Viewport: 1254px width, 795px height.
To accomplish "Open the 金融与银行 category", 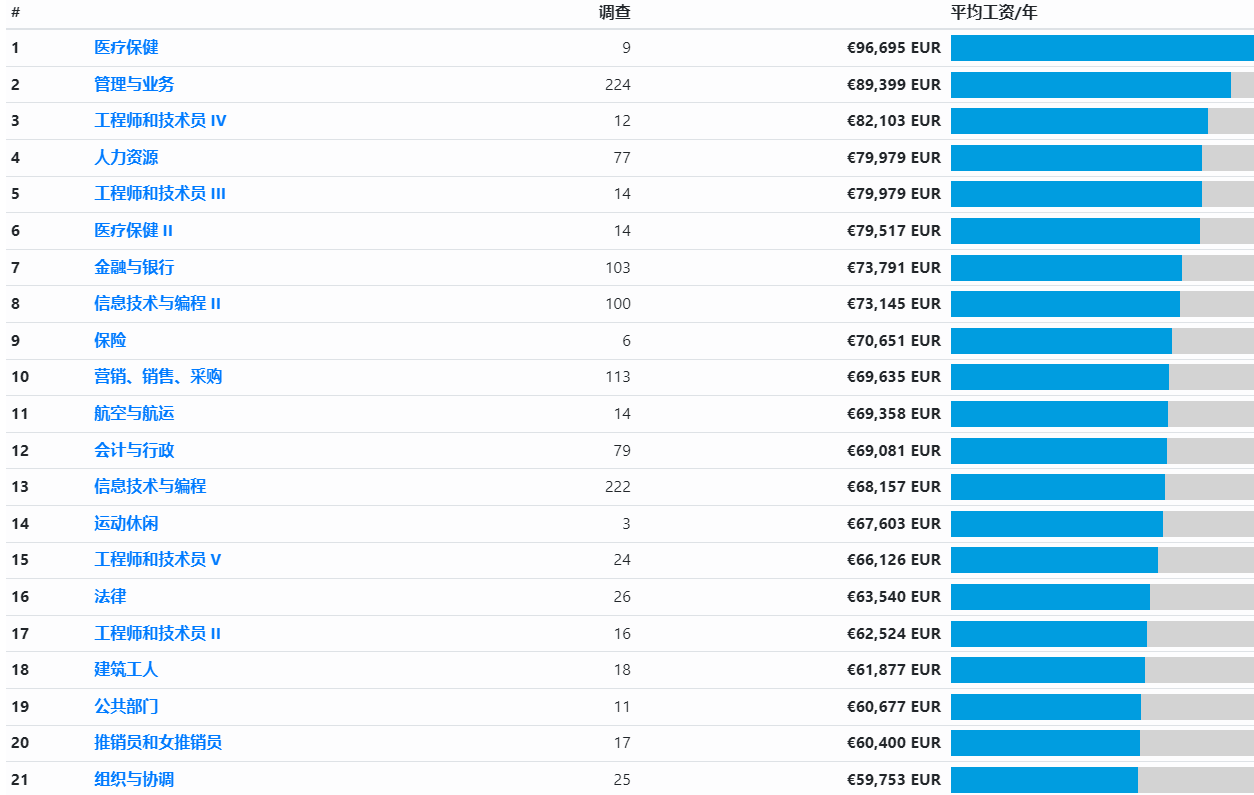I will [x=134, y=267].
